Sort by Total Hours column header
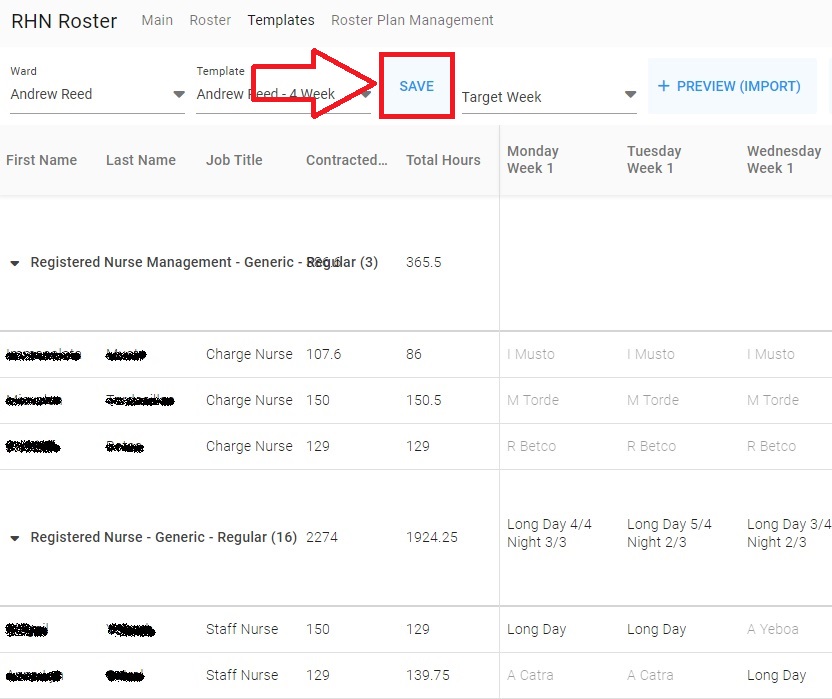Viewport: 832px width, 699px height. [x=443, y=160]
